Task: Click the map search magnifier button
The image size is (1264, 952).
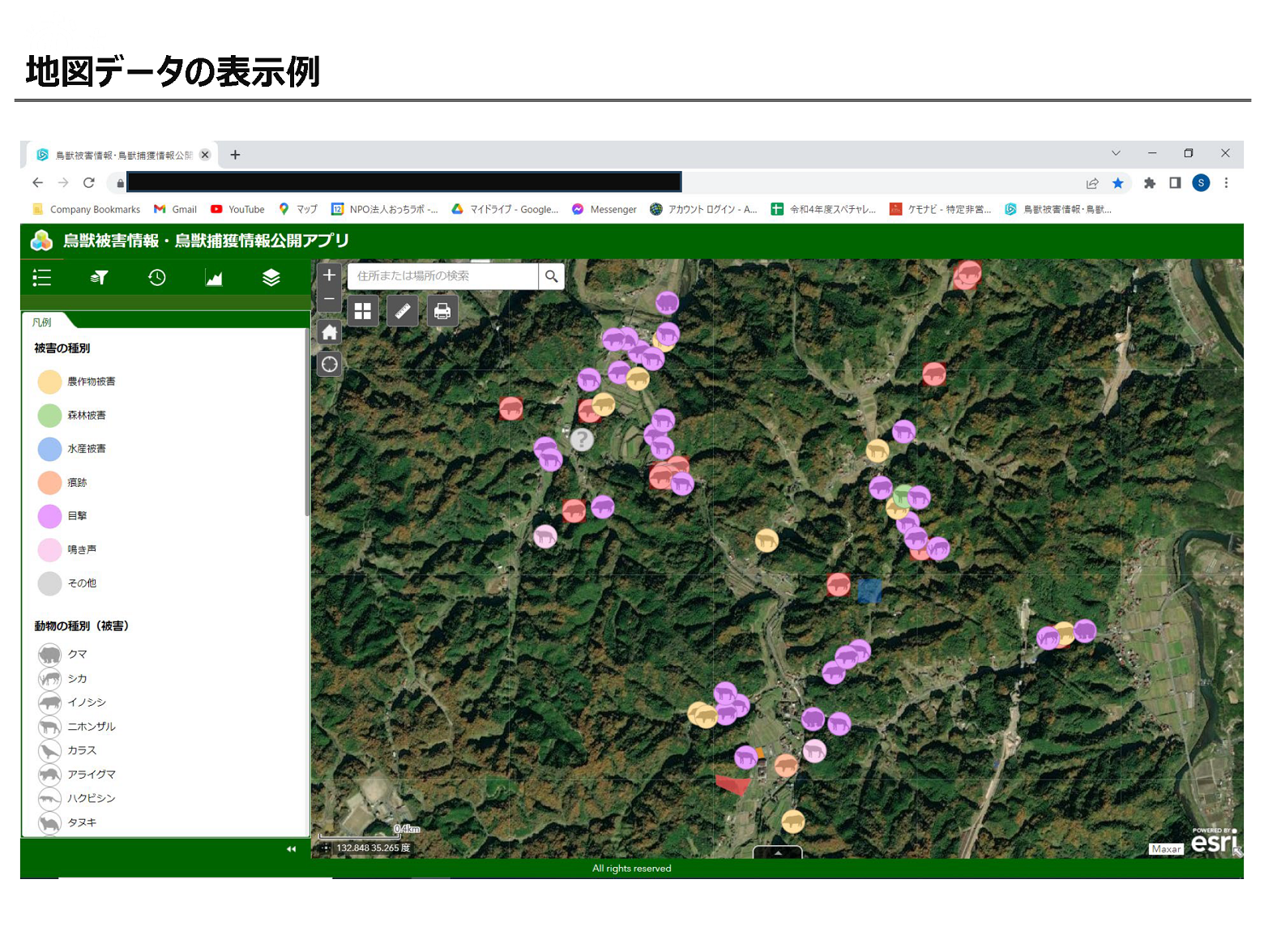Action: 552,276
